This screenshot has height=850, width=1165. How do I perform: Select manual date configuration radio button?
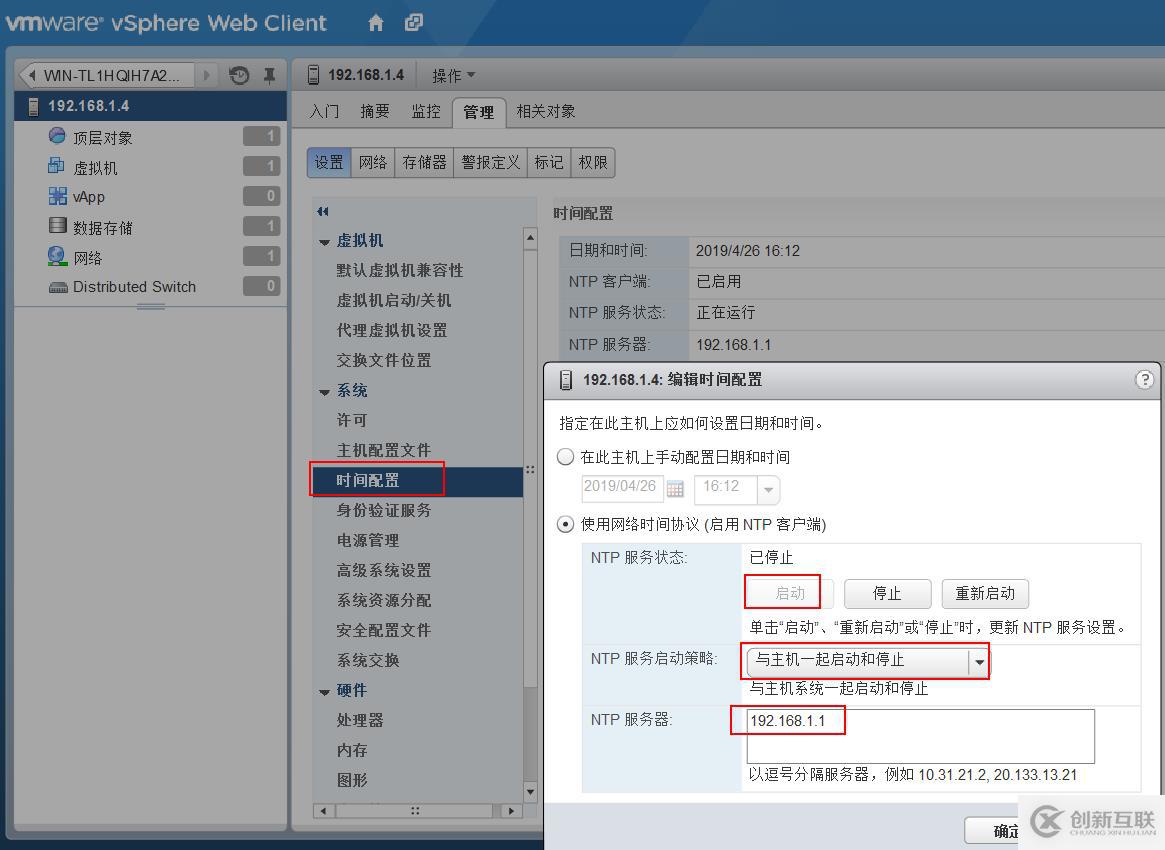pyautogui.click(x=564, y=457)
